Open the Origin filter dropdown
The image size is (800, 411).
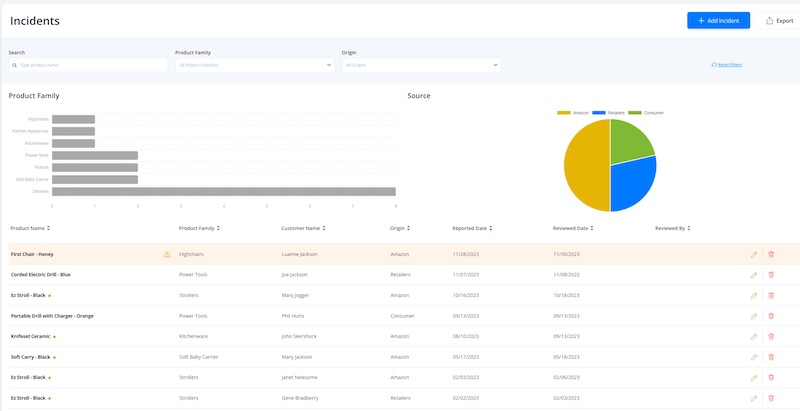pyautogui.click(x=420, y=65)
